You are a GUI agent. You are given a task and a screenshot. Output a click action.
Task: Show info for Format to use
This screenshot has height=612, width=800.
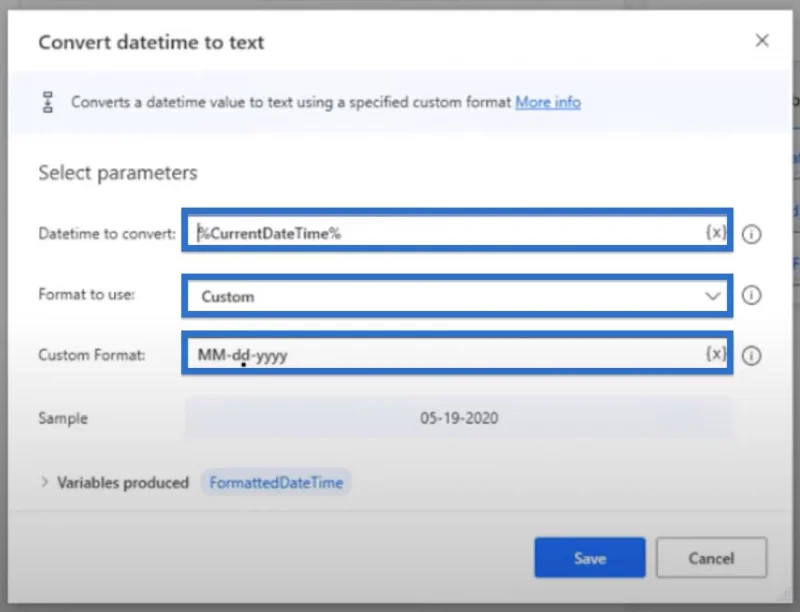[x=751, y=295]
